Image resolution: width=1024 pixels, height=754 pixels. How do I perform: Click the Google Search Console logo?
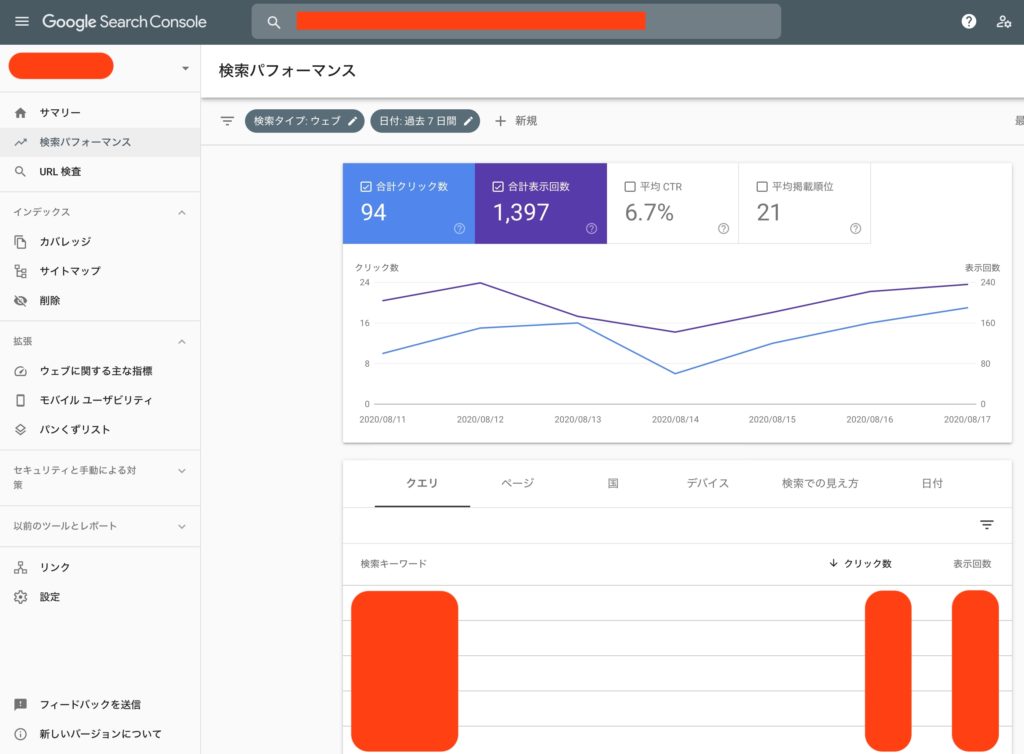pyautogui.click(x=124, y=22)
